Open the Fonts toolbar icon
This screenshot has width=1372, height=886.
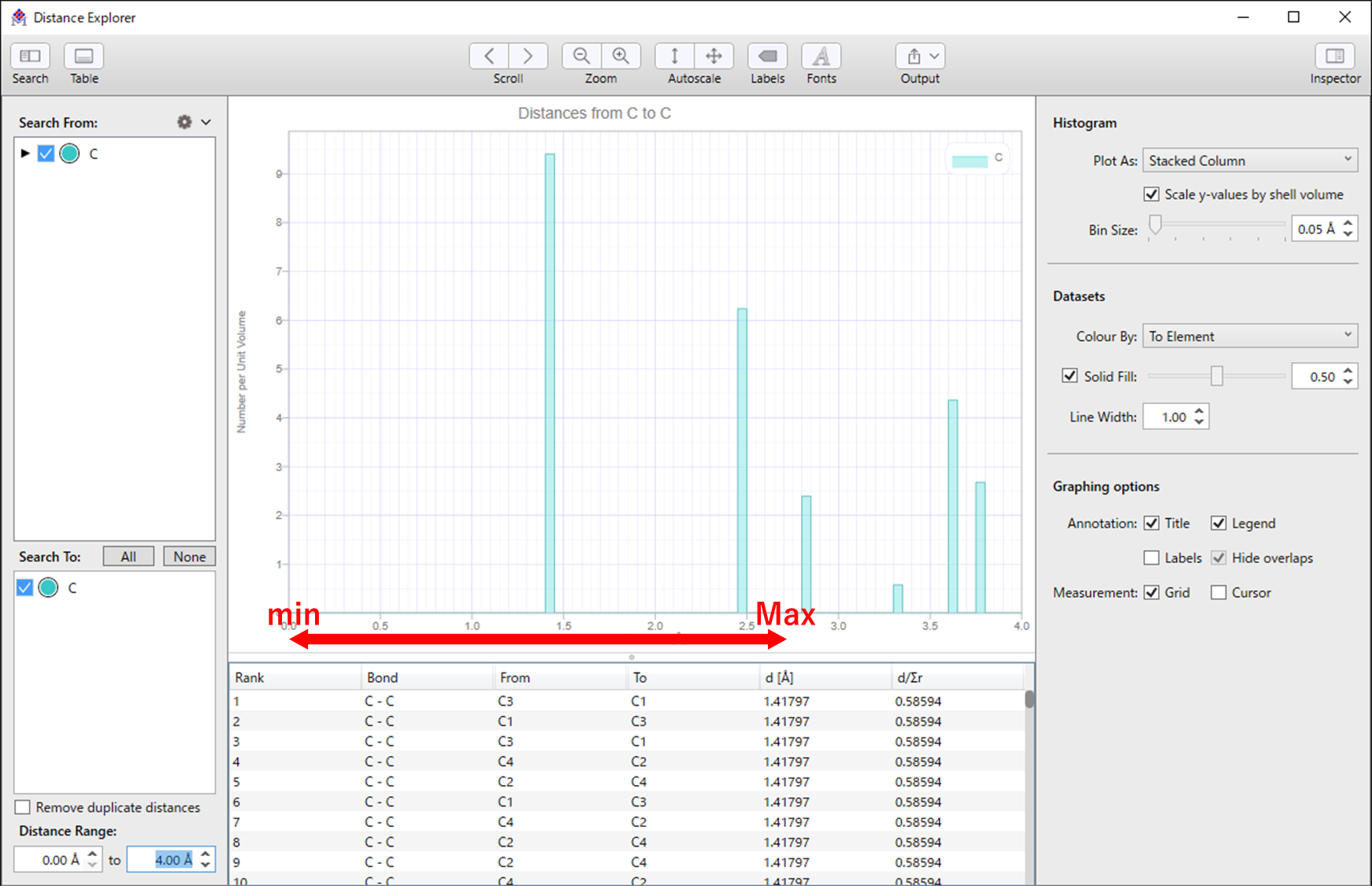coord(821,57)
